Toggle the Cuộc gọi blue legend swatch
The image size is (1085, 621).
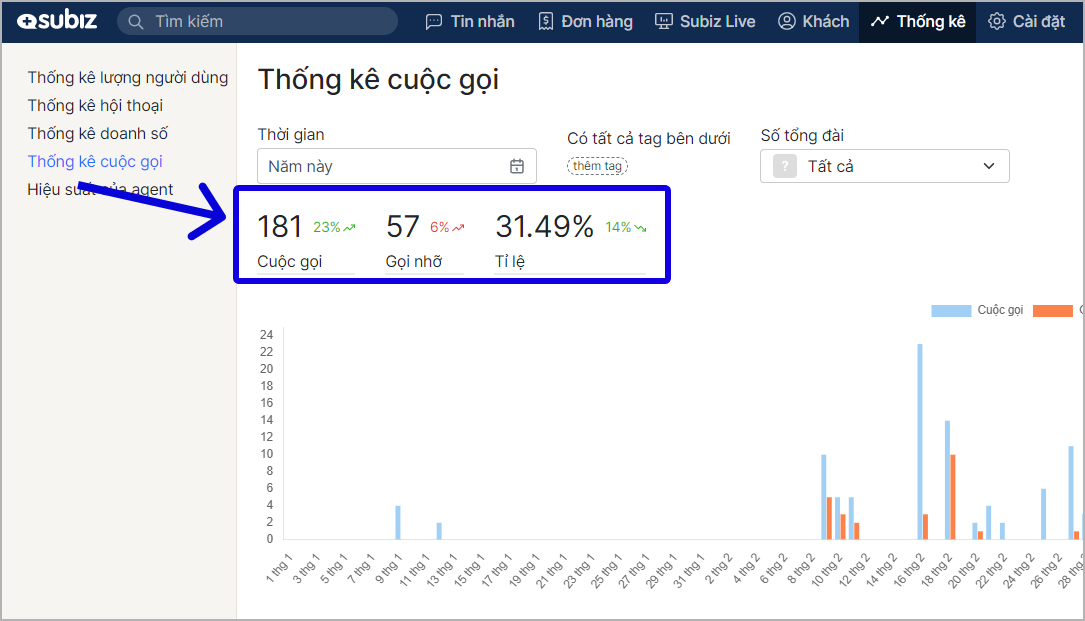pyautogui.click(x=951, y=310)
